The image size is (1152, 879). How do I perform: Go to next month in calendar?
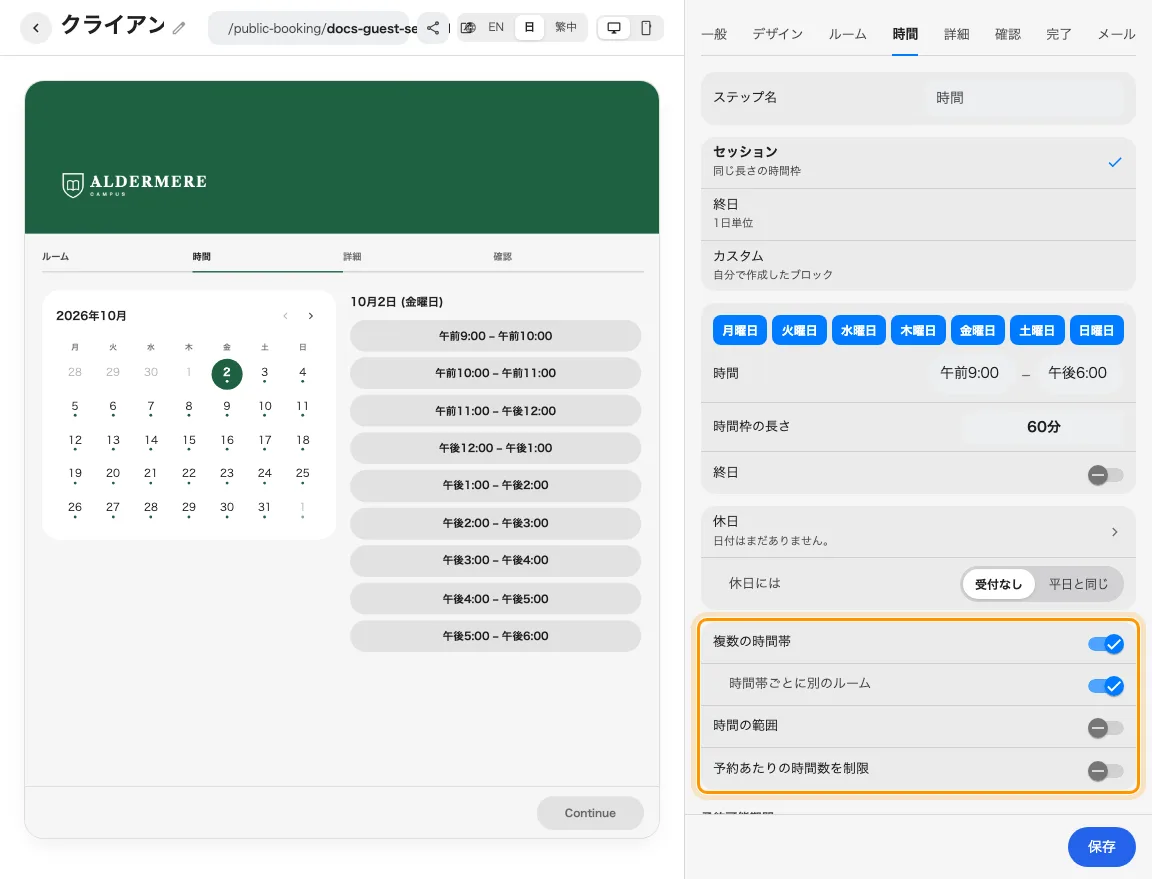tap(311, 316)
